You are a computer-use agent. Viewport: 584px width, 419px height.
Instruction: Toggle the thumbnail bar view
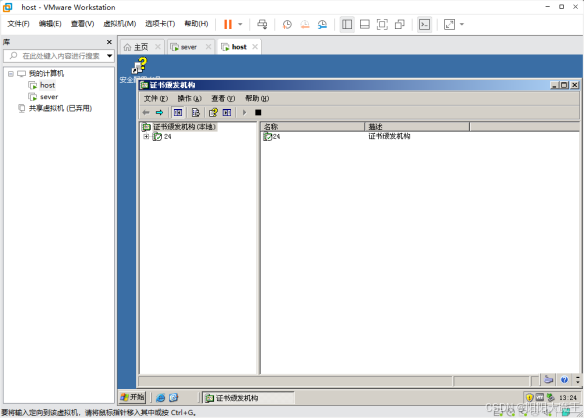365,25
